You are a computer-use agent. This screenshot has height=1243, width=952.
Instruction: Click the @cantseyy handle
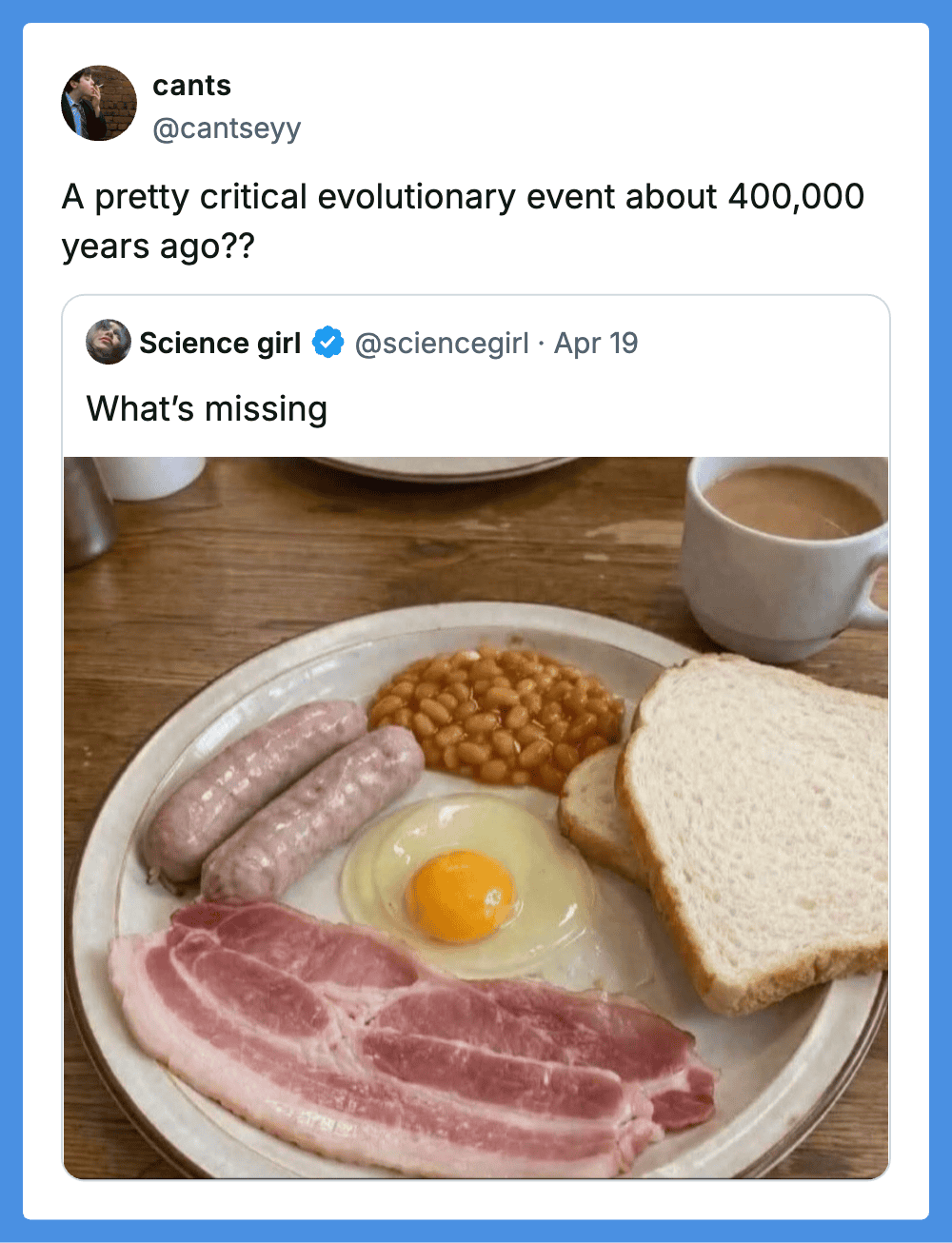(227, 128)
